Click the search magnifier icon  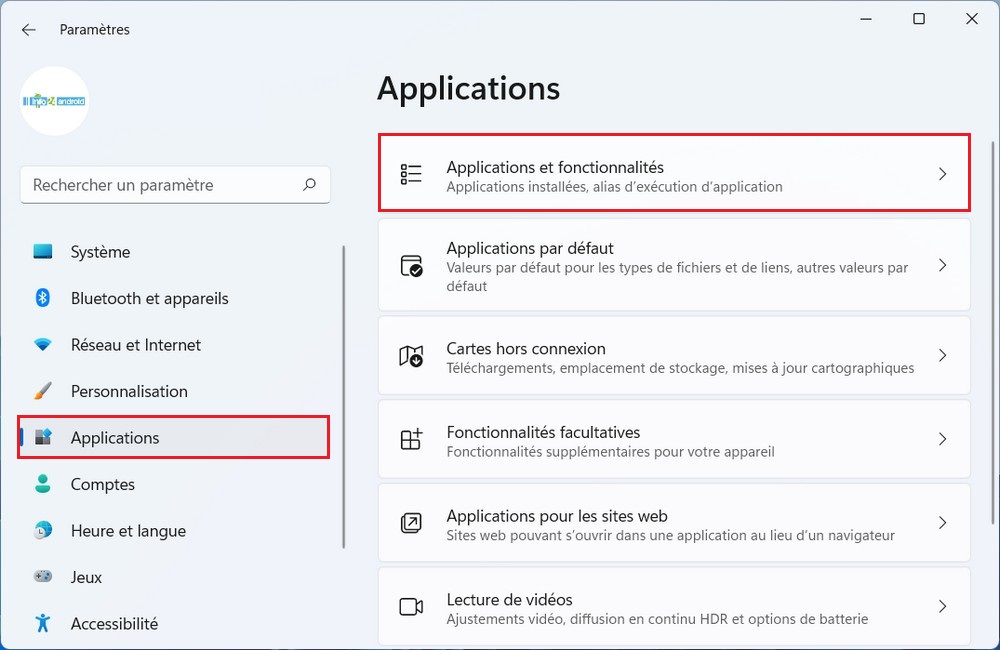310,185
